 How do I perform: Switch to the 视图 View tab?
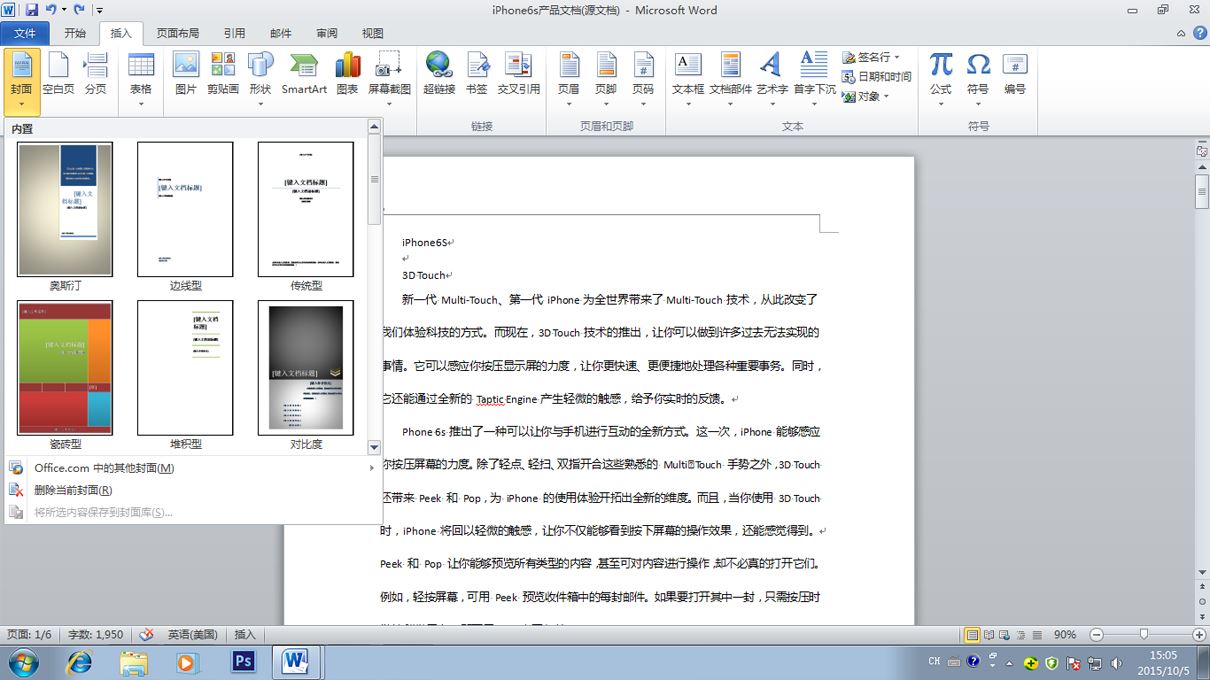click(x=373, y=33)
